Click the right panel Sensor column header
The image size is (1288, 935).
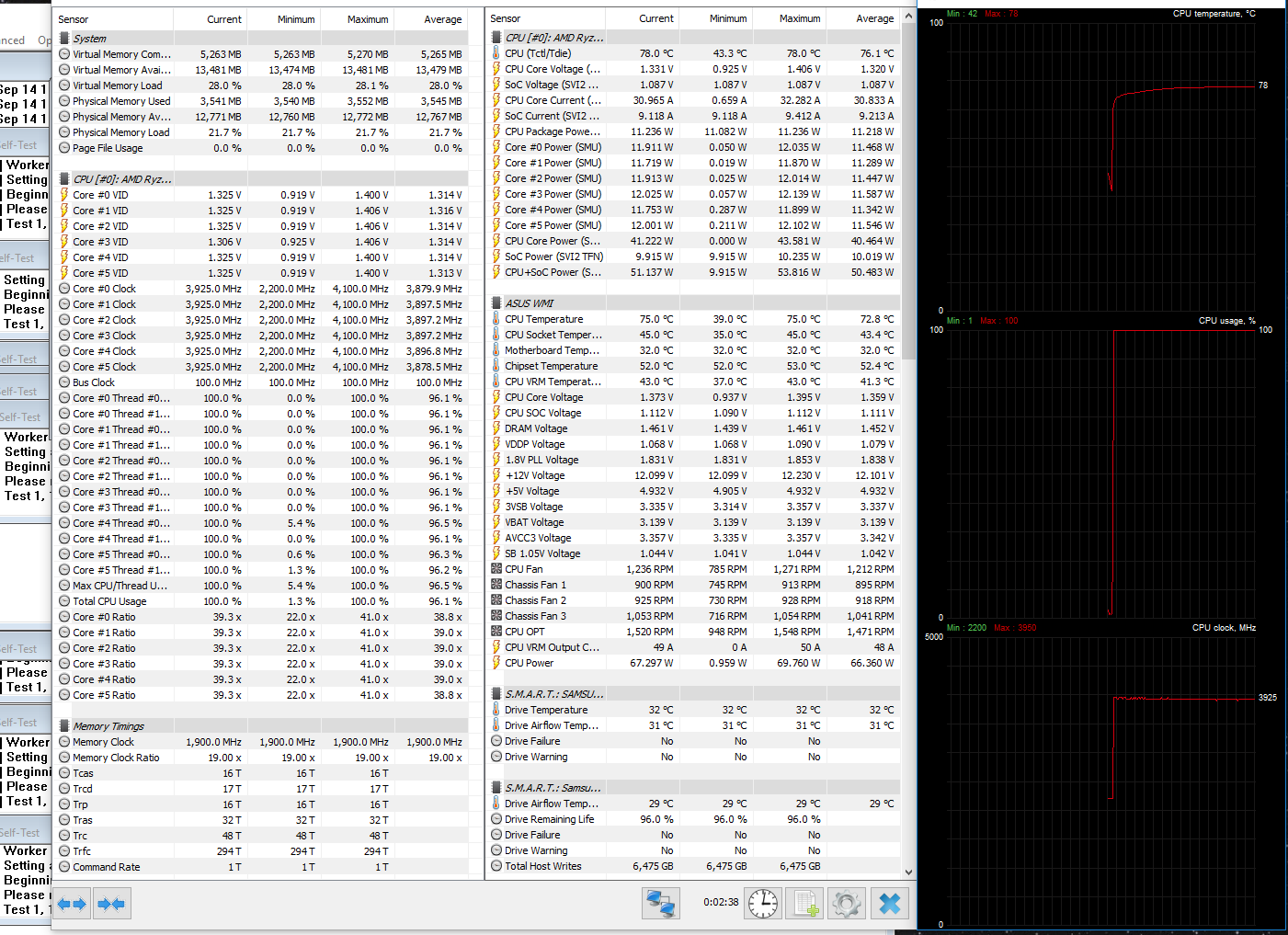[x=545, y=18]
